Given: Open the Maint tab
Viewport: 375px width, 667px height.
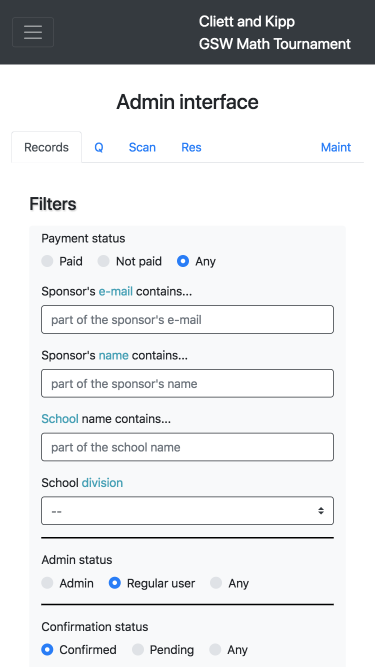Looking at the screenshot, I should [336, 147].
